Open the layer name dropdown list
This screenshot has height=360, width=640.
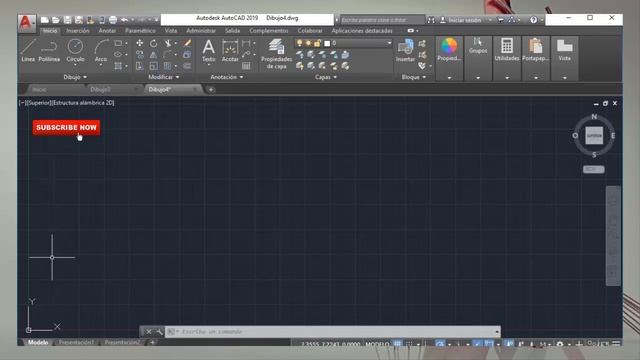pyautogui.click(x=389, y=43)
